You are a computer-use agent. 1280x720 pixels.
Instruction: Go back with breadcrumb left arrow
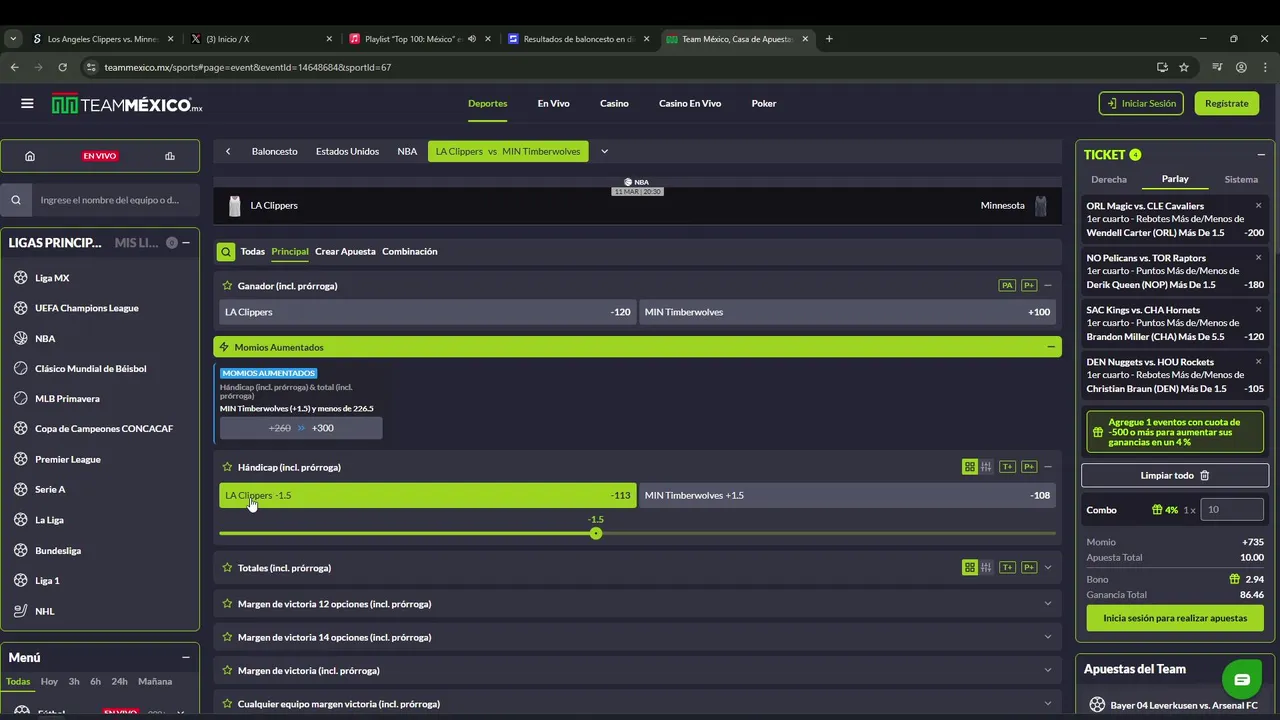[x=228, y=152]
